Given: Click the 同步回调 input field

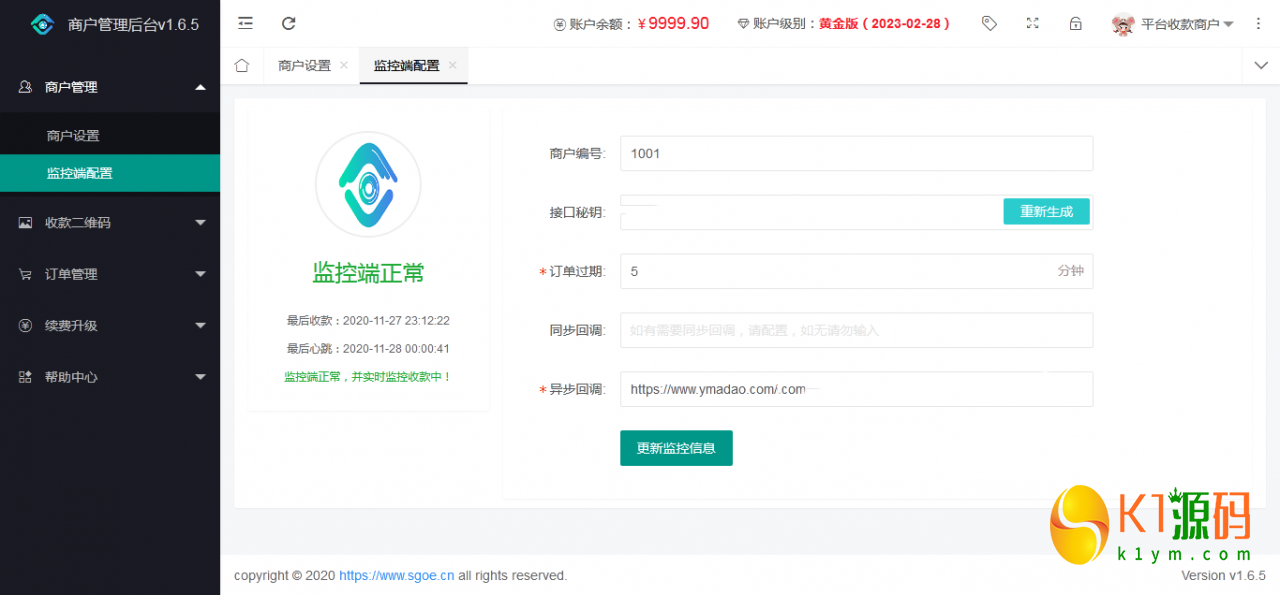Looking at the screenshot, I should point(856,330).
